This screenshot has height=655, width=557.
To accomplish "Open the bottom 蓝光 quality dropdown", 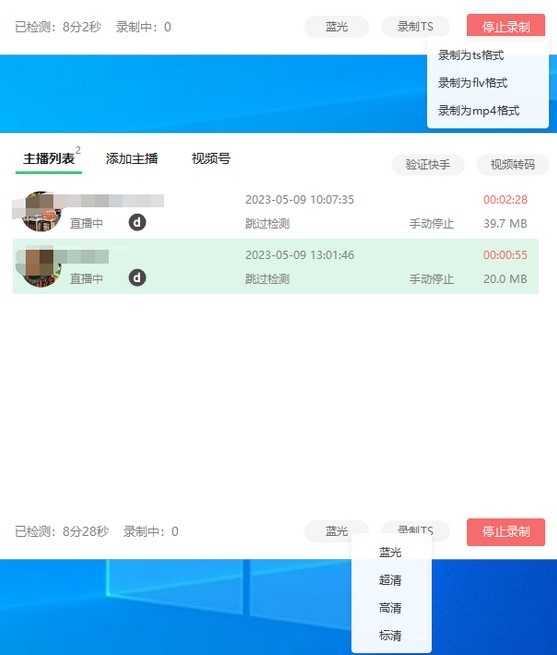I will pos(336,531).
